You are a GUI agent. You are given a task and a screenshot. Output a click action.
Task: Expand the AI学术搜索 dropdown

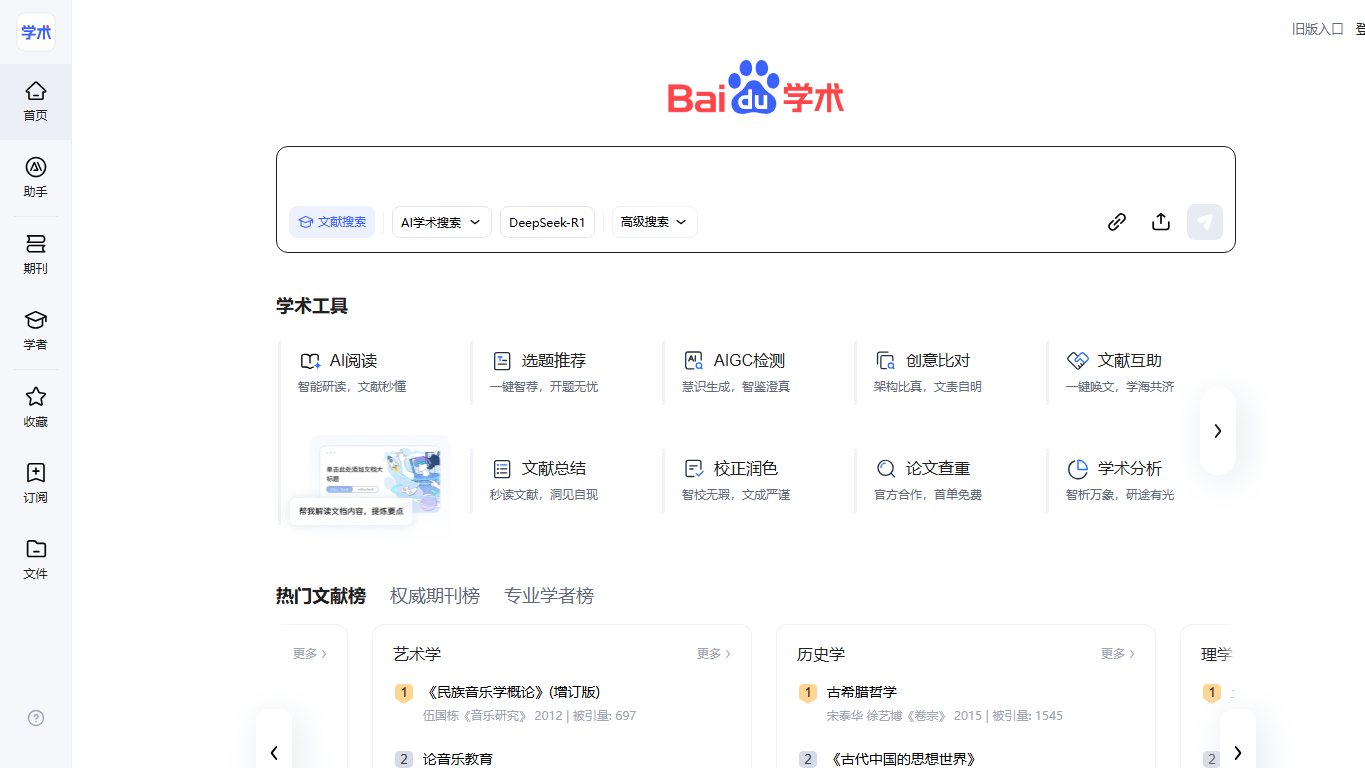pos(441,222)
